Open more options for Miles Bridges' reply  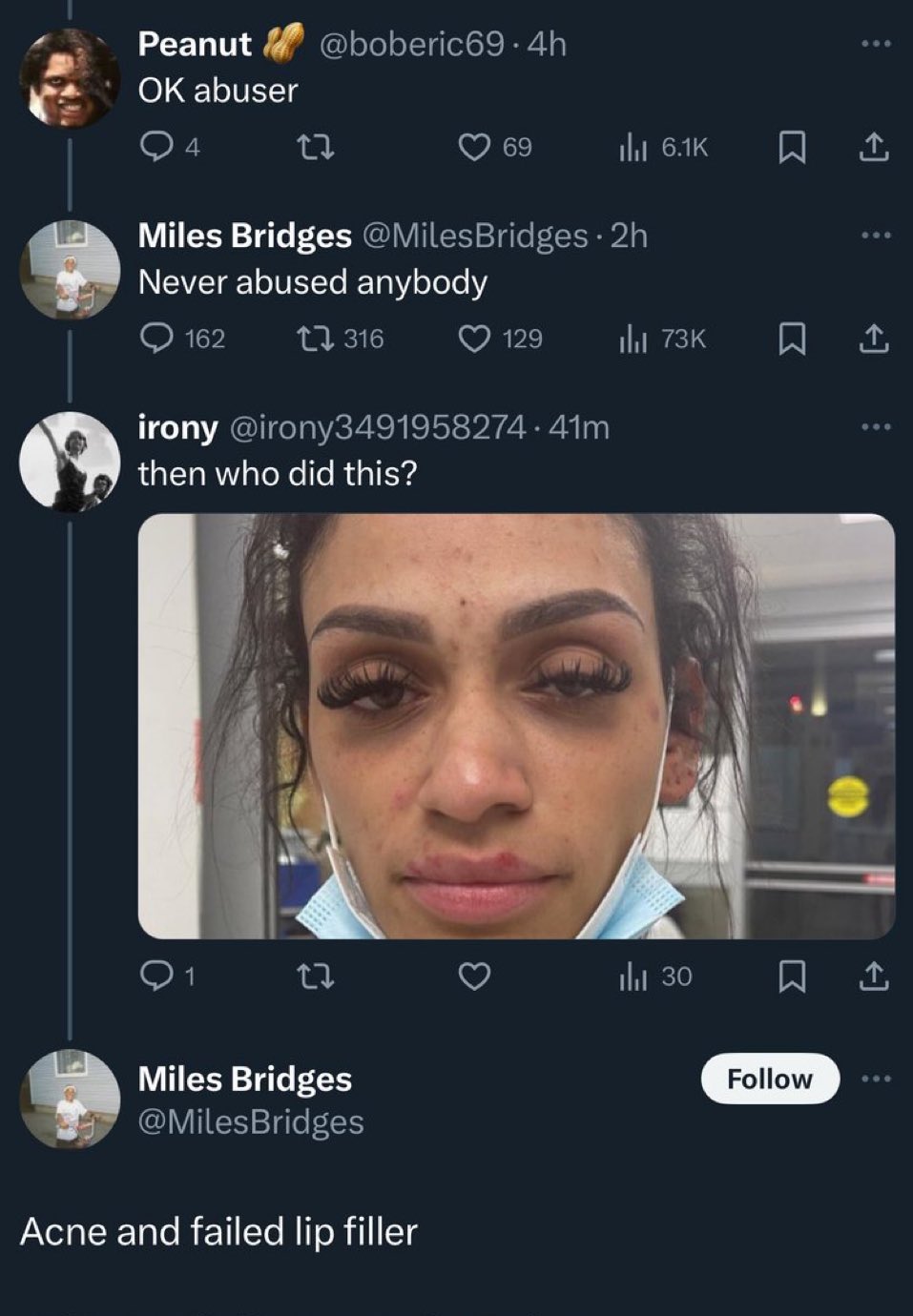(x=874, y=236)
